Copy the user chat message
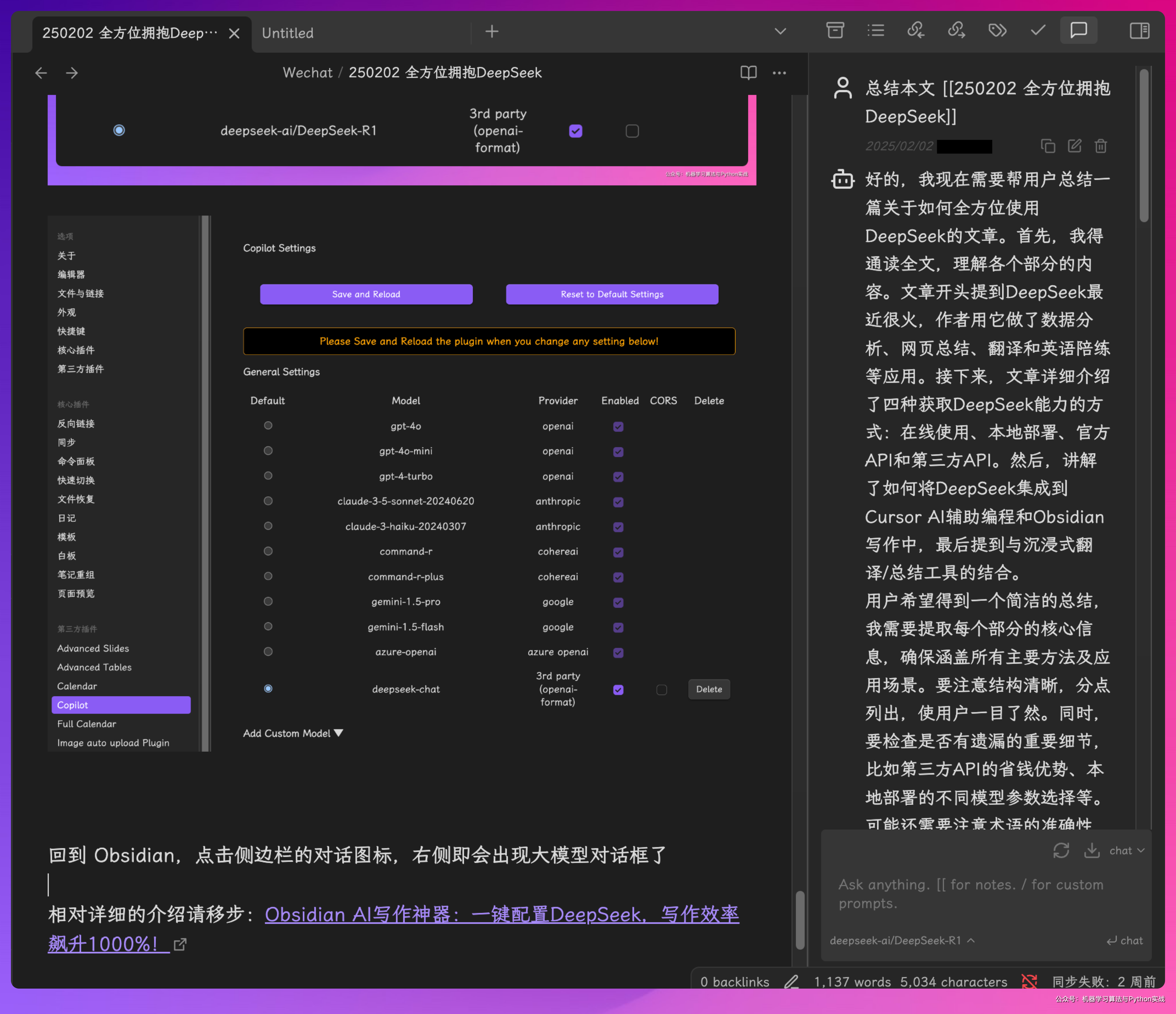Image resolution: width=1176 pixels, height=1014 pixels. click(x=1048, y=147)
